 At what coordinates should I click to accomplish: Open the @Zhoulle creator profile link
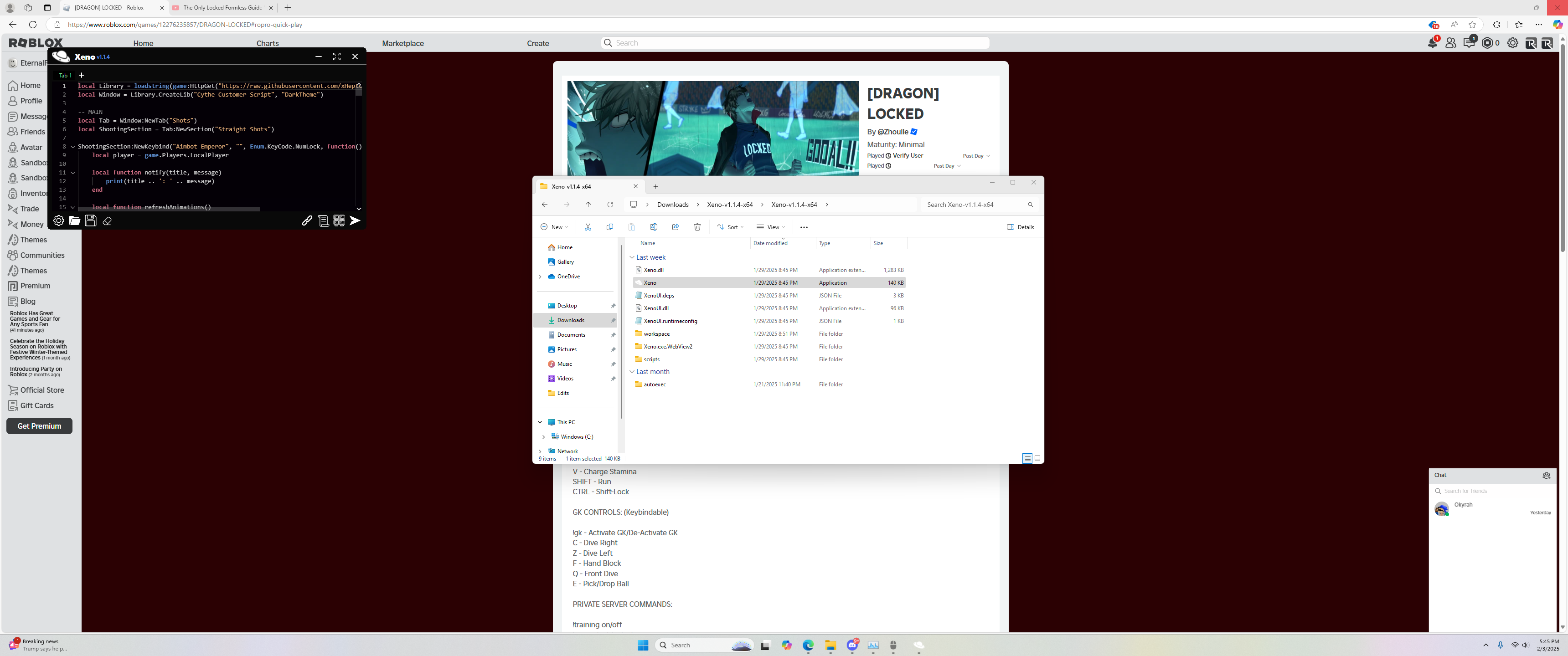[893, 132]
